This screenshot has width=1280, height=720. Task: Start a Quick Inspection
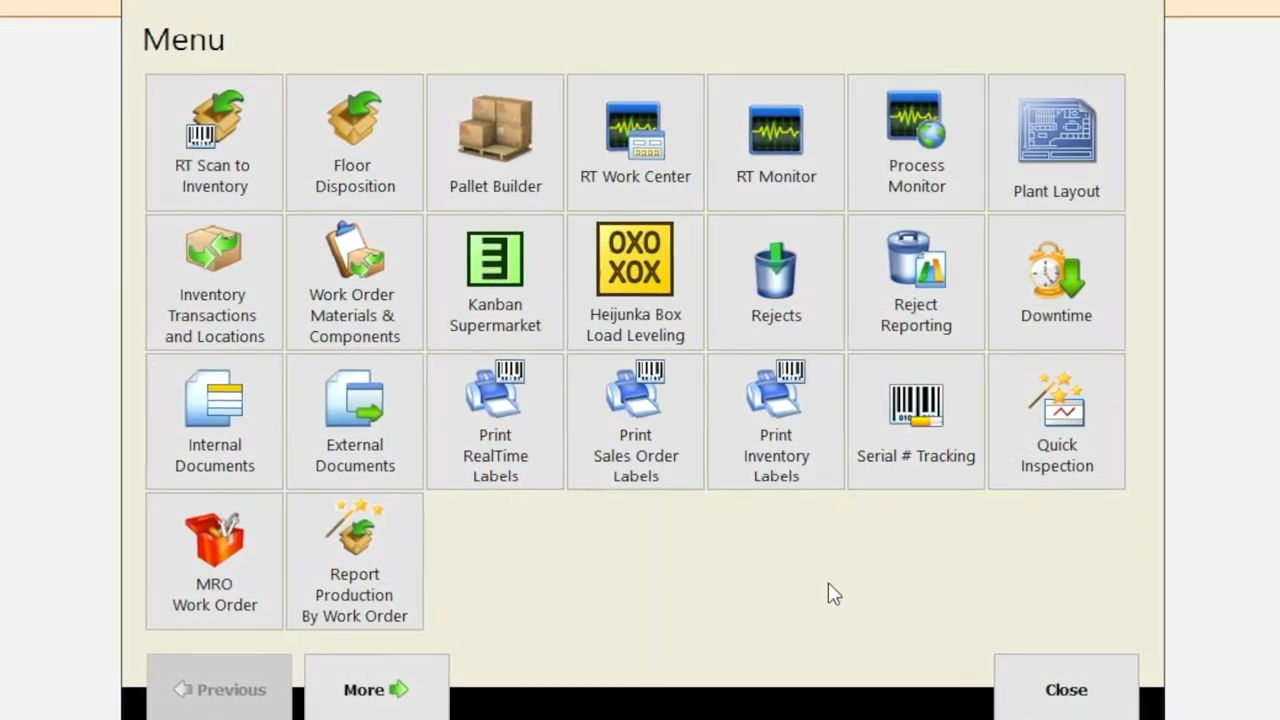click(x=1056, y=422)
